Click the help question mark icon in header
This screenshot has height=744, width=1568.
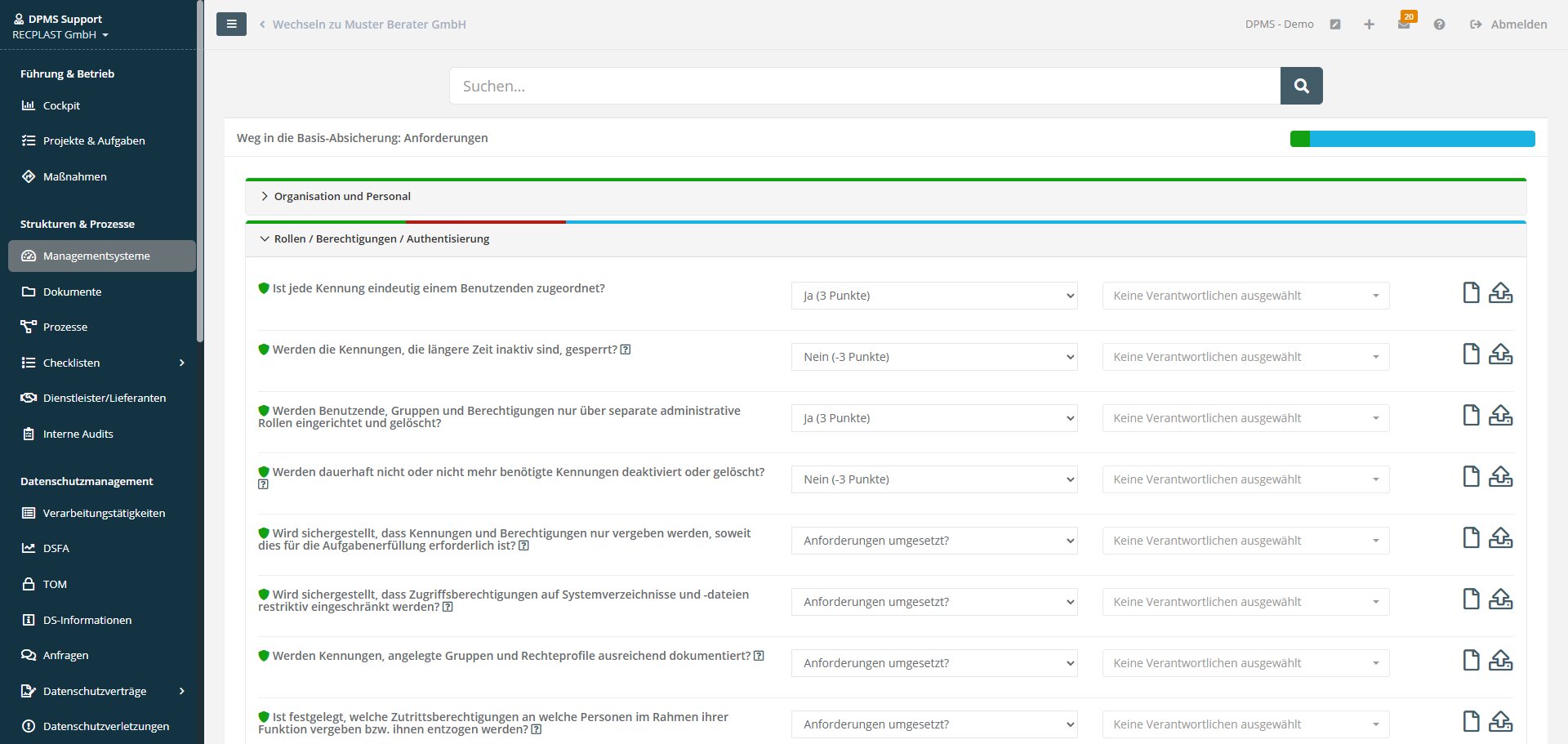click(1439, 25)
